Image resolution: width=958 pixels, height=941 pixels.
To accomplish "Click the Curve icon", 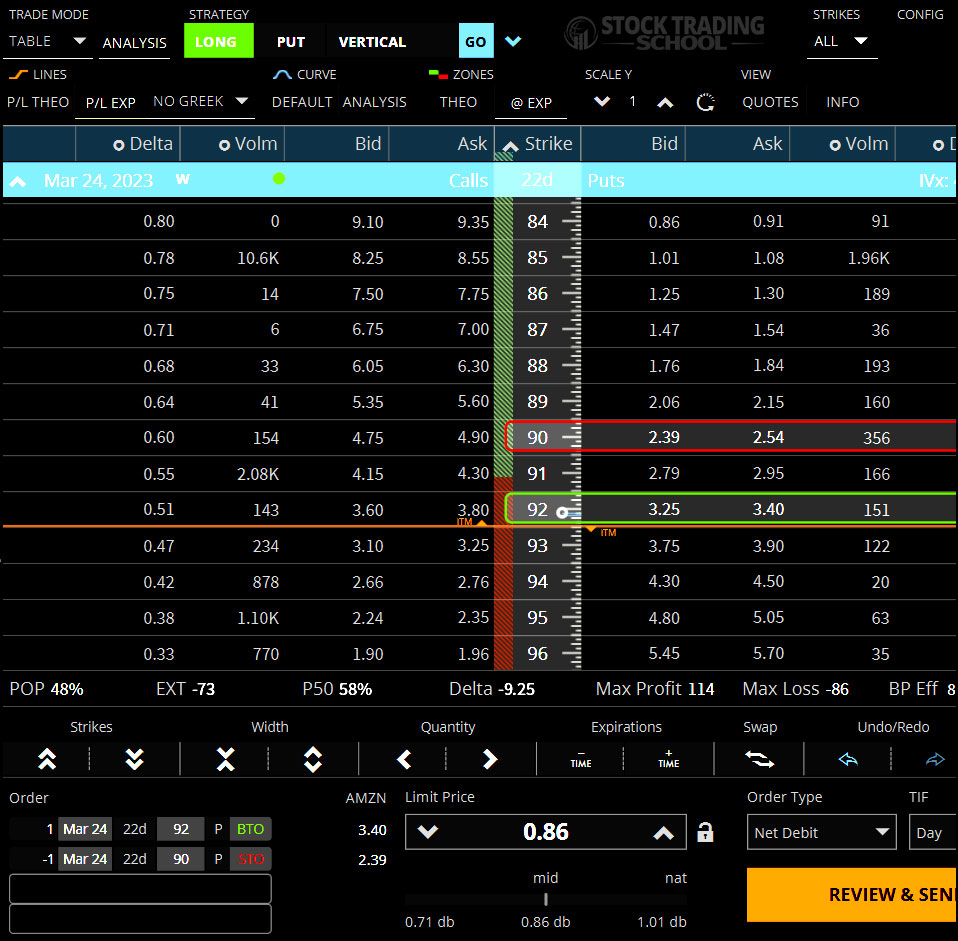I will [x=282, y=75].
